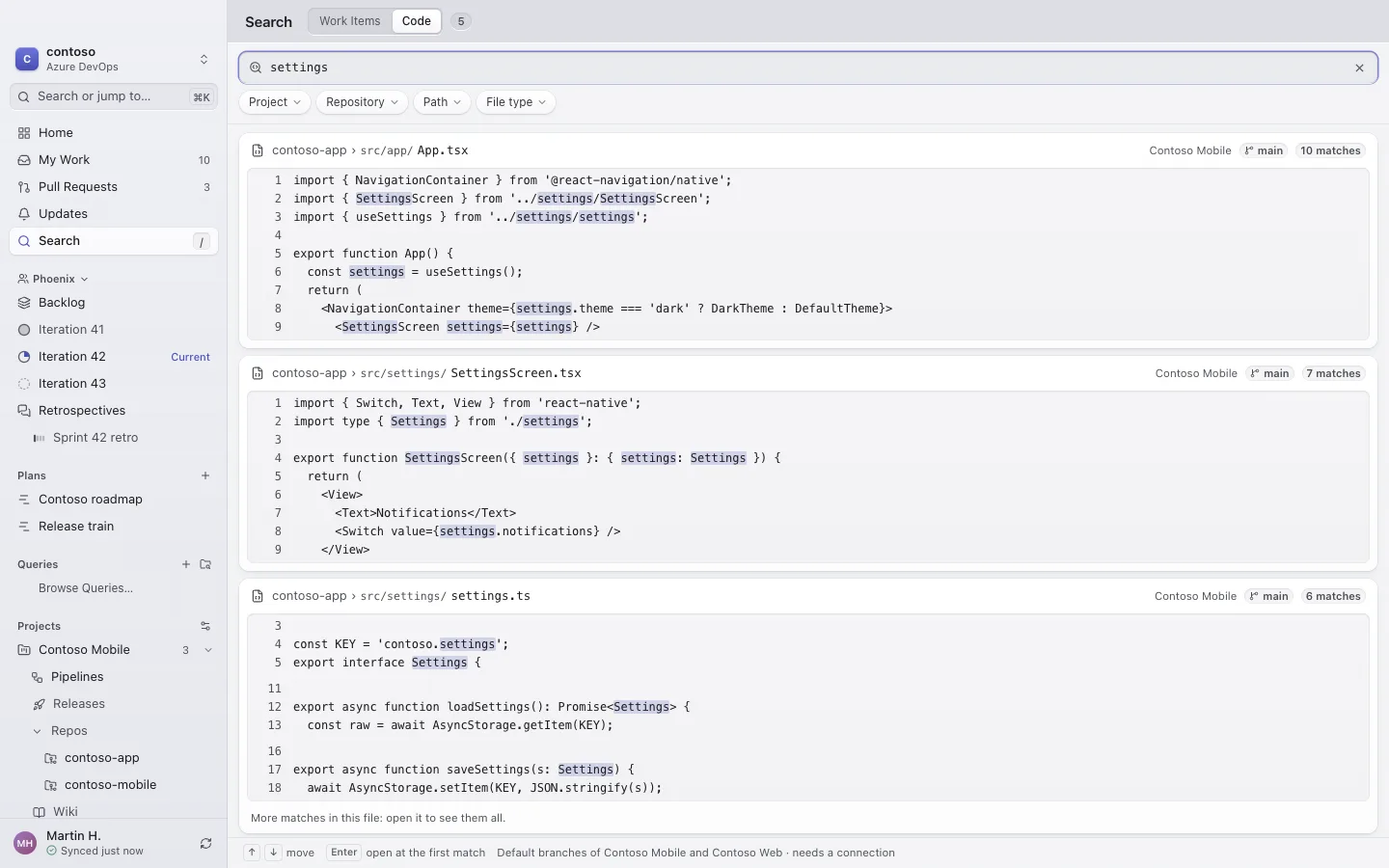Image resolution: width=1389 pixels, height=868 pixels.
Task: Move to next match with down arrow
Action: pos(273,853)
